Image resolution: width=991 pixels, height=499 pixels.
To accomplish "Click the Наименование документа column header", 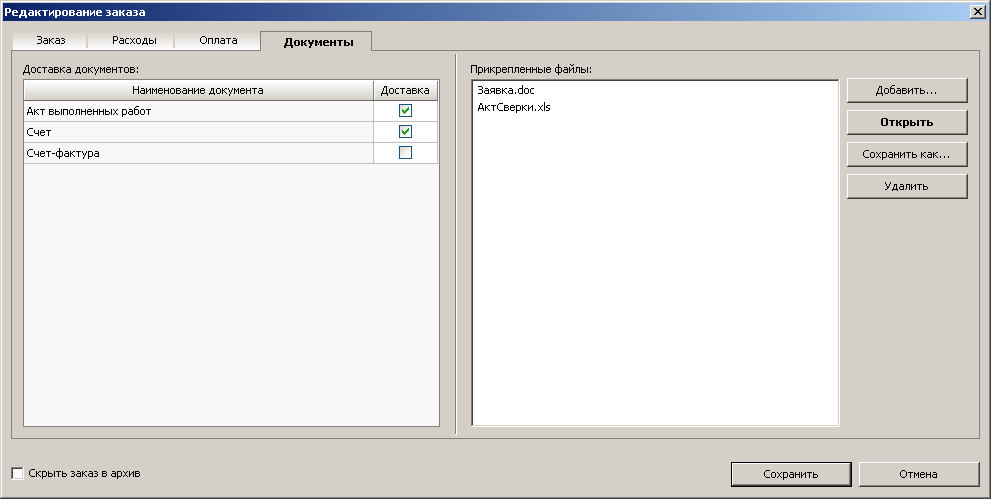I will pos(198,90).
